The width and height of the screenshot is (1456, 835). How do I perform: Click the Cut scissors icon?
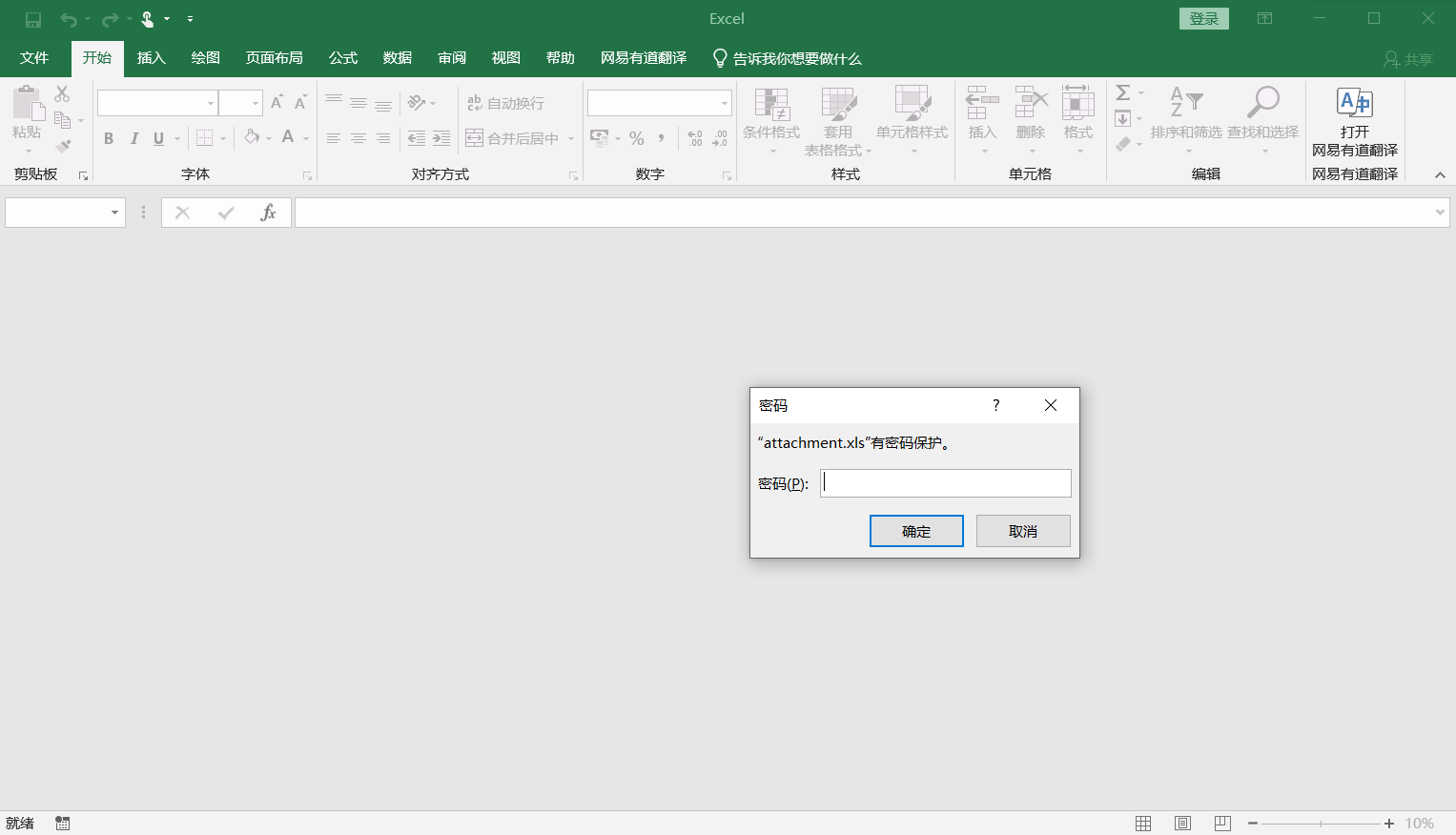click(x=62, y=93)
